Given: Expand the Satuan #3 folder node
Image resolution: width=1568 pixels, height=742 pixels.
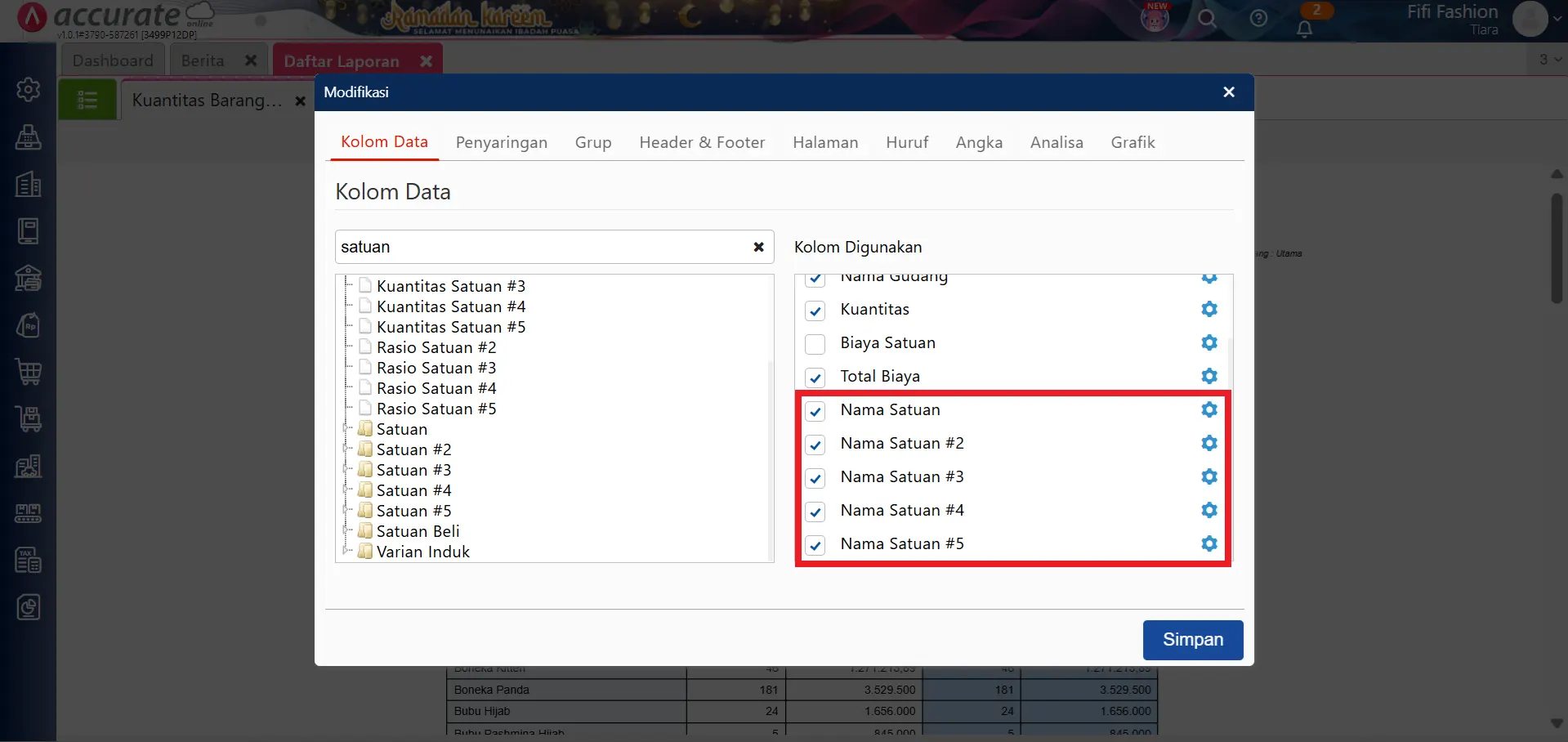Looking at the screenshot, I should click(x=346, y=470).
